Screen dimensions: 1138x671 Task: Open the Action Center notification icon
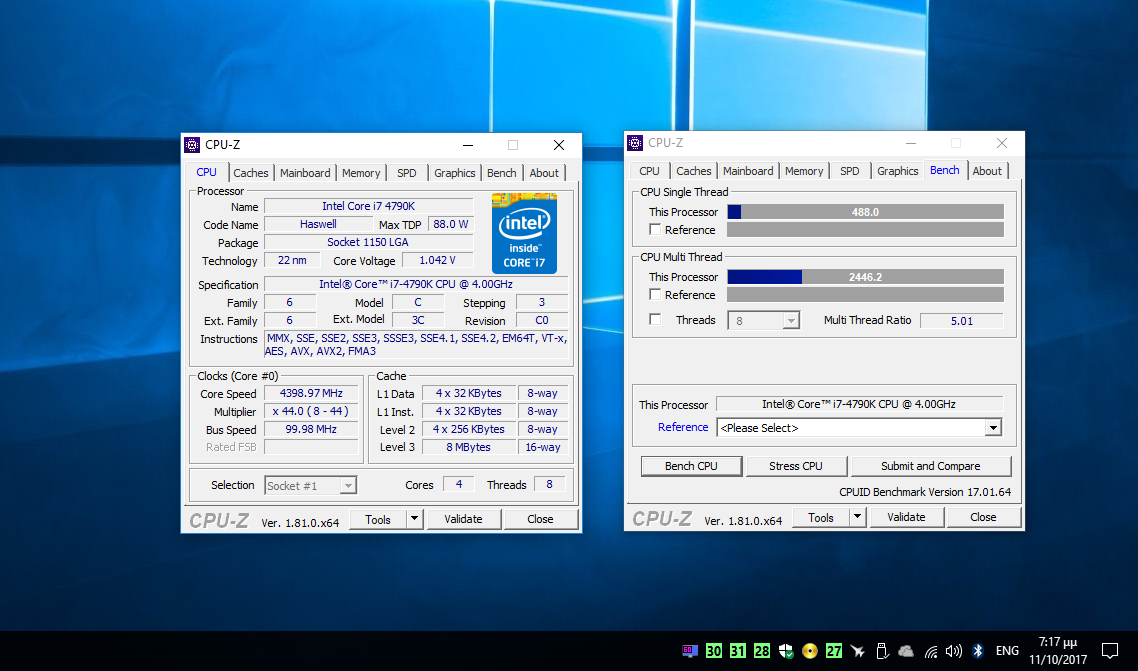[x=1110, y=651]
